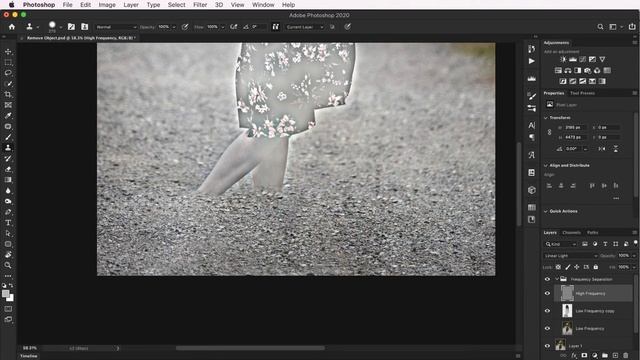Toggle lock all padlock icon
640x360 pixels.
596,267
